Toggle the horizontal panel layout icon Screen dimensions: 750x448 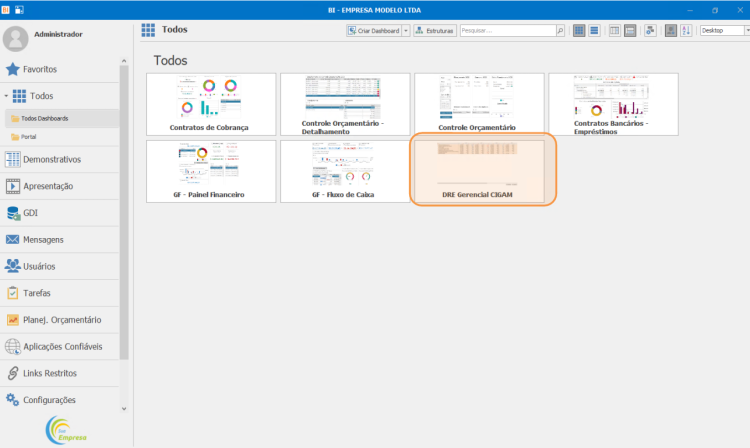(x=630, y=31)
